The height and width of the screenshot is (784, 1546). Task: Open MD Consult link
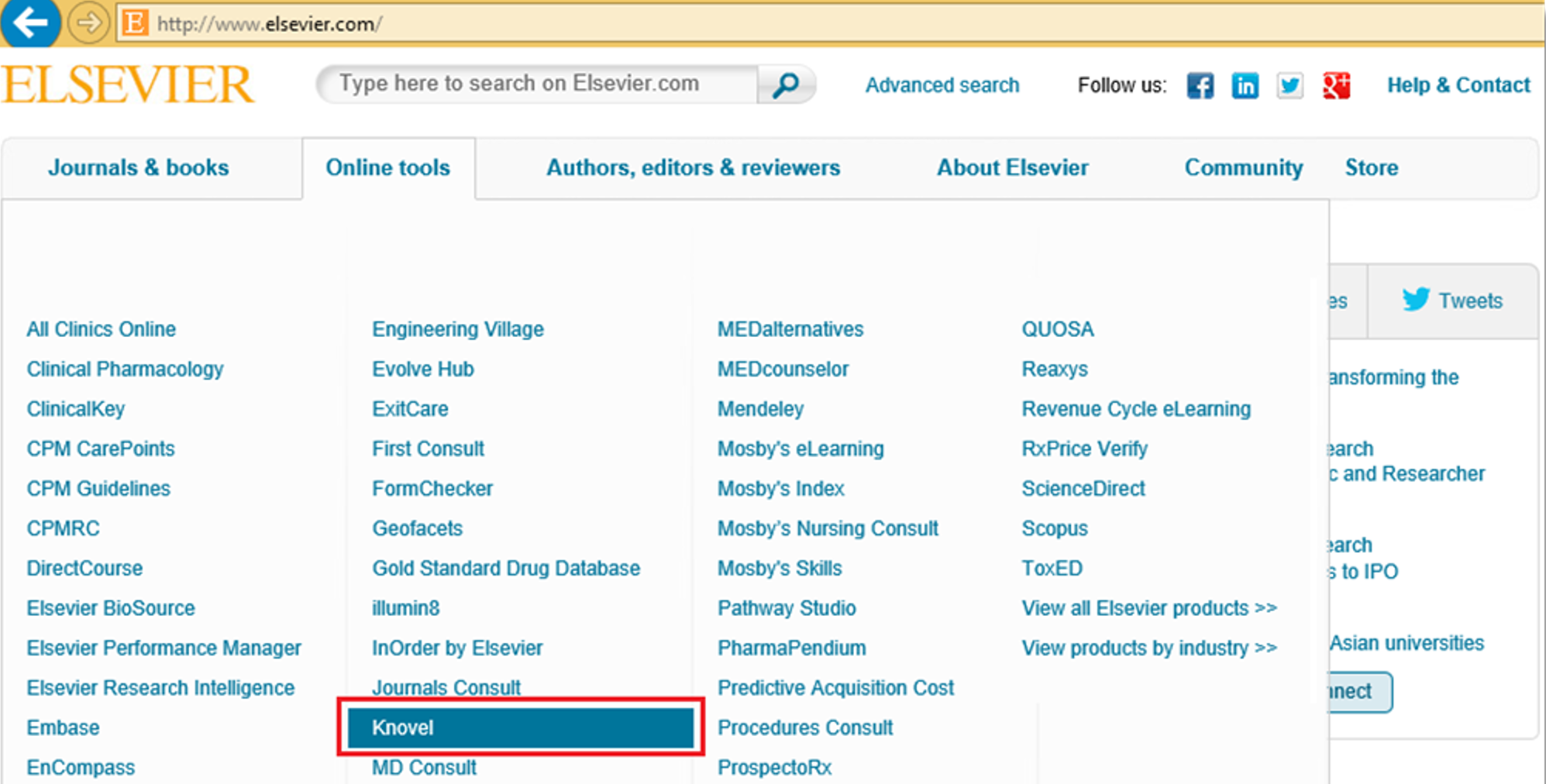pos(424,768)
